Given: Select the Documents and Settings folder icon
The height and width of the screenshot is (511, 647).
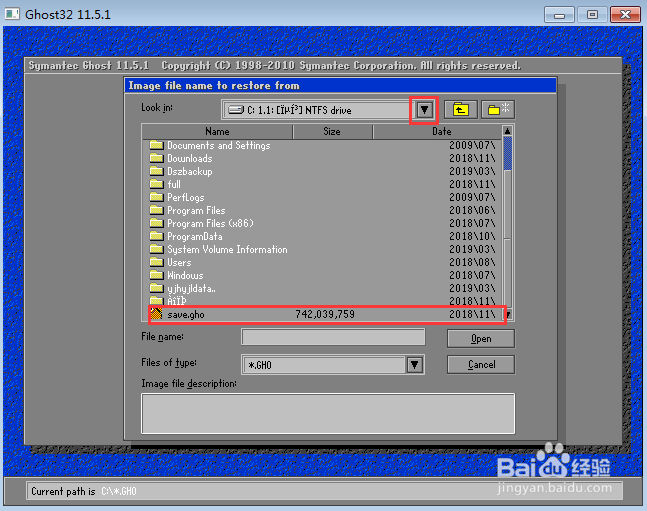Looking at the screenshot, I should [156, 145].
